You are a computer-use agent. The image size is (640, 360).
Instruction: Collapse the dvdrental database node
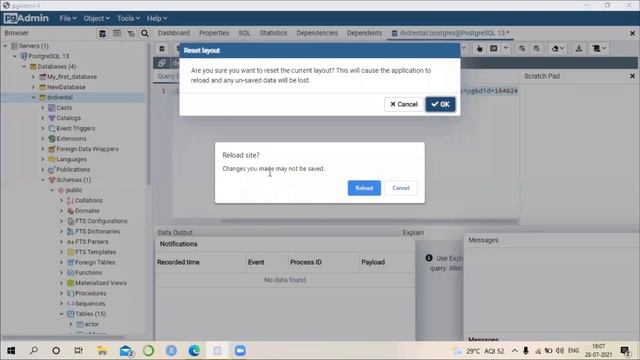tap(33, 97)
